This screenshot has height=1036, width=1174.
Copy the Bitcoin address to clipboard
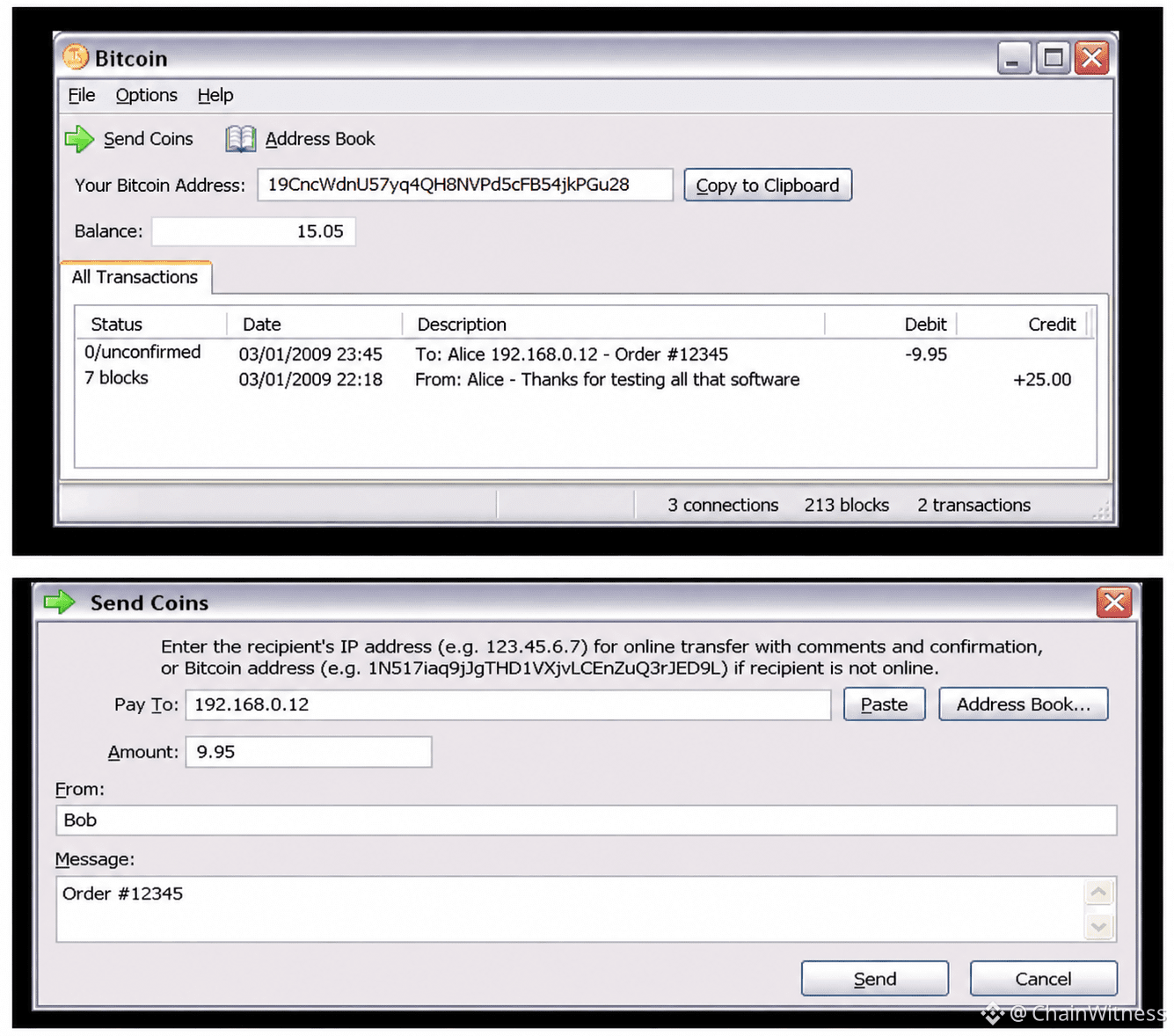click(768, 186)
